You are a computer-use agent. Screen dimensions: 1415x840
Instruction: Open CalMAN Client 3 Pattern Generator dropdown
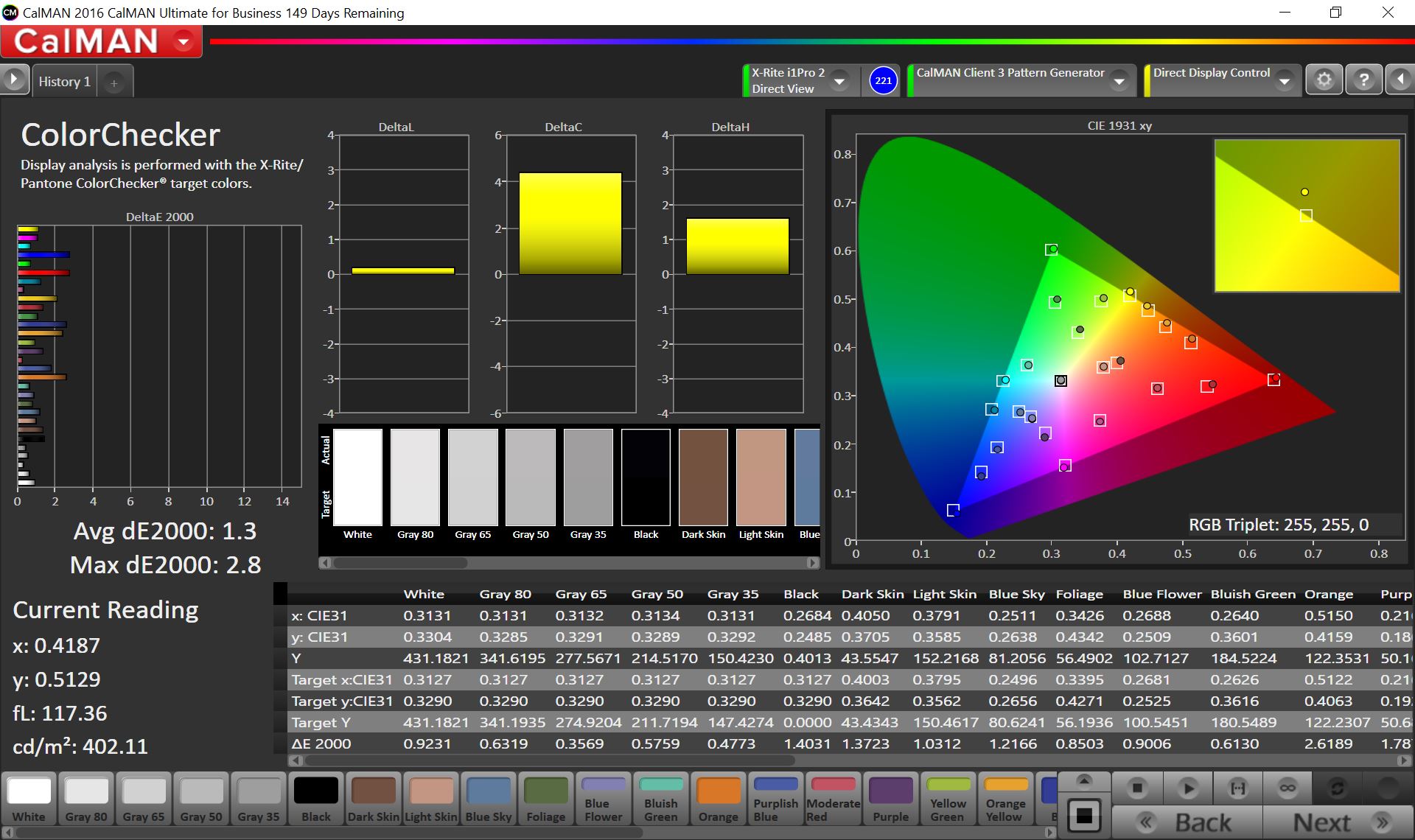tap(1119, 81)
